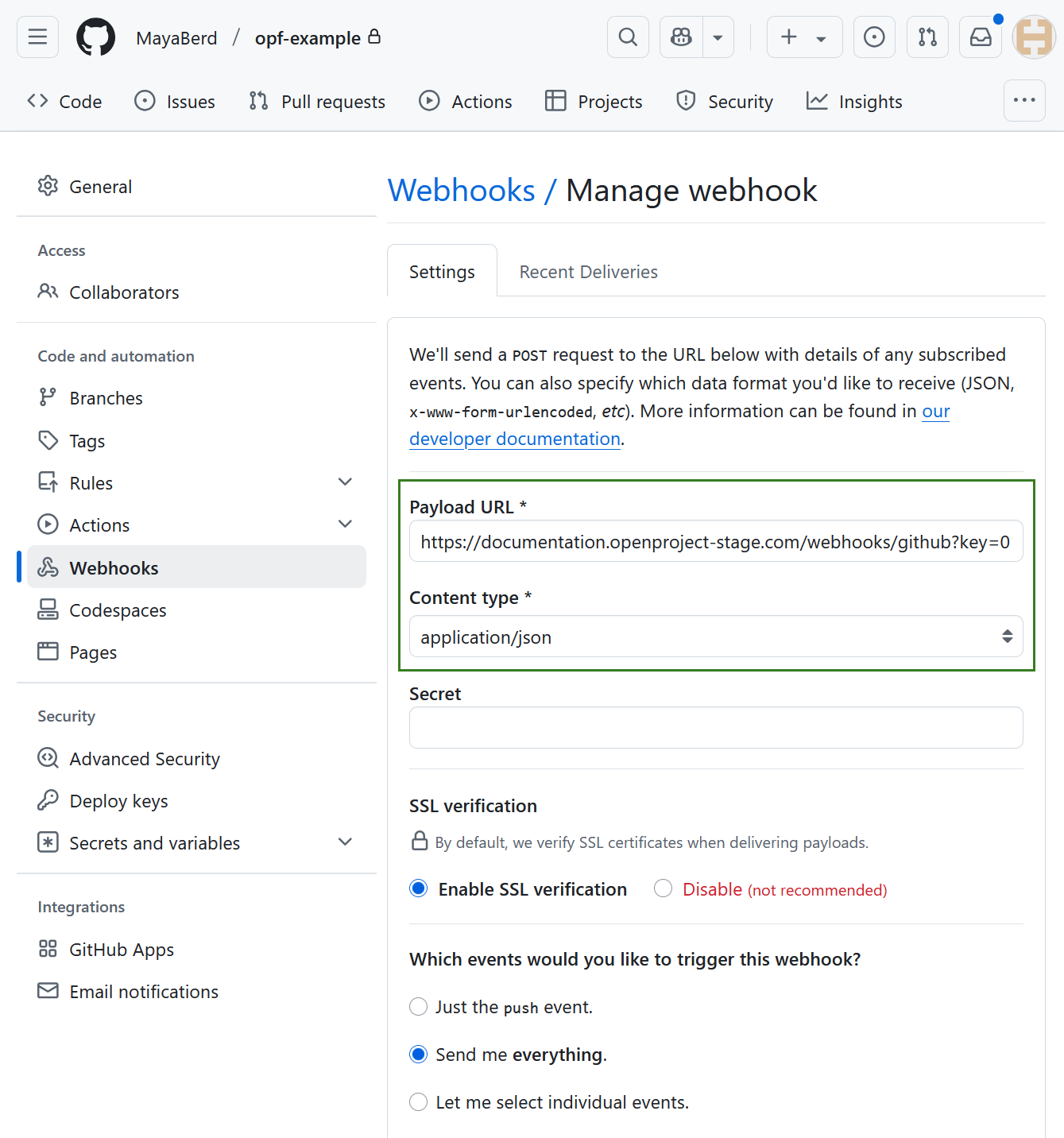Viewport: 1064px width, 1138px height.
Task: Choose 'Let me select individual events'
Action: coord(418,1101)
